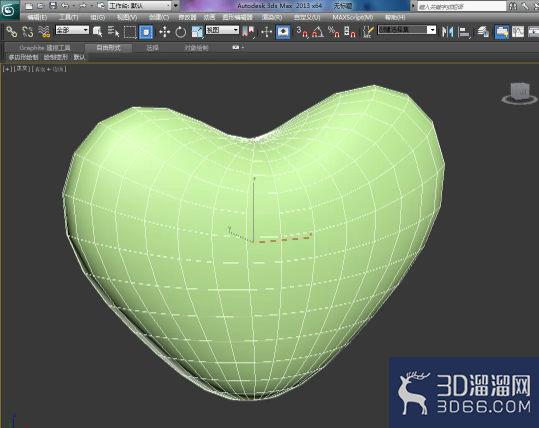Image resolution: width=539 pixels, height=428 pixels.
Task: Open the 编辑(E) menu
Action: click(37, 17)
